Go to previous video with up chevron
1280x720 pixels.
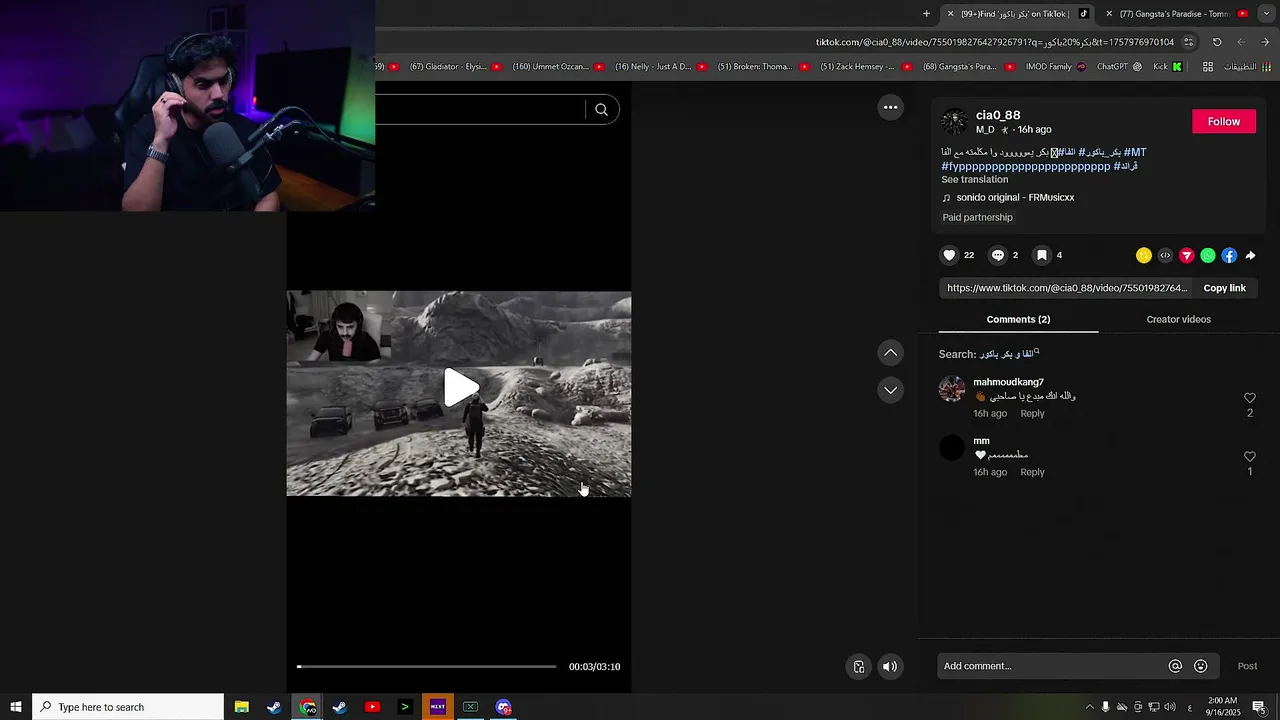[890, 353]
